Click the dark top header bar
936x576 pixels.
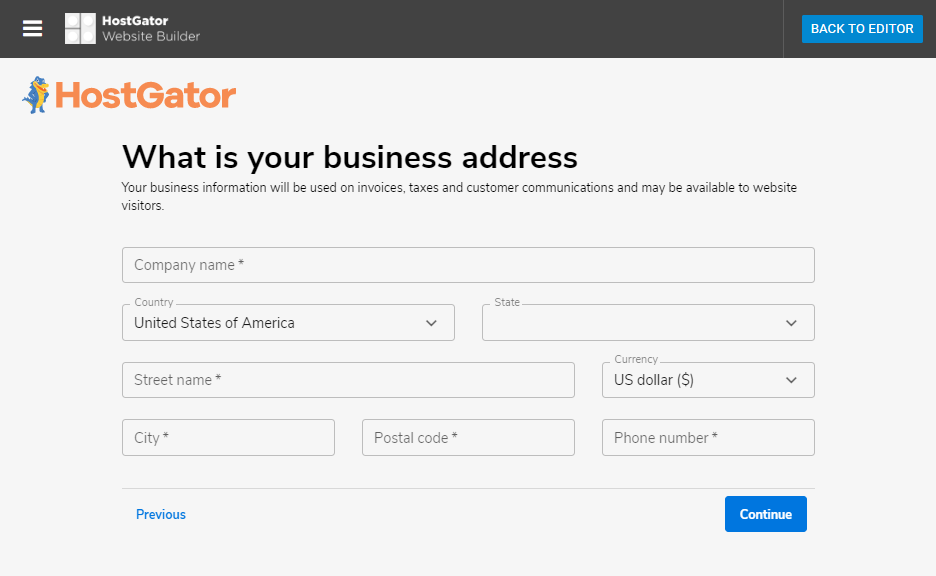pos(500,28)
